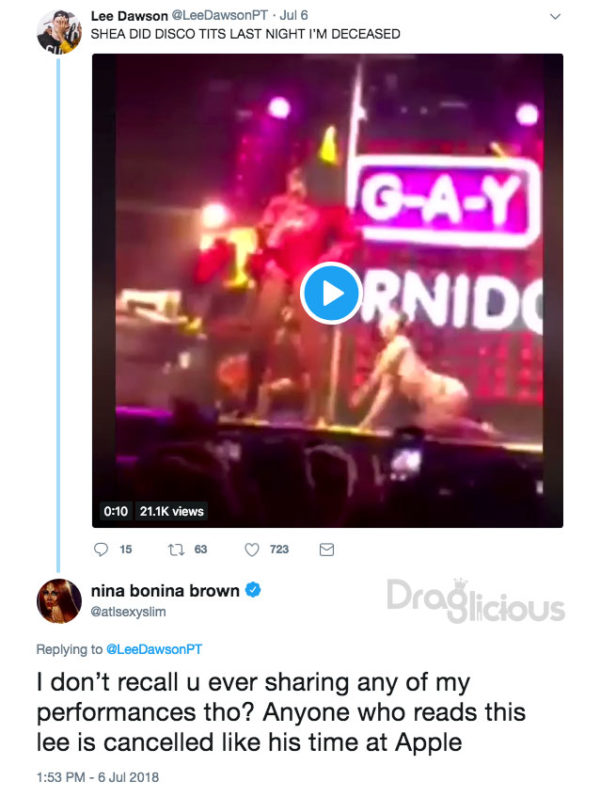The image size is (600, 797).
Task: Play the embedded tweet video
Action: click(331, 293)
